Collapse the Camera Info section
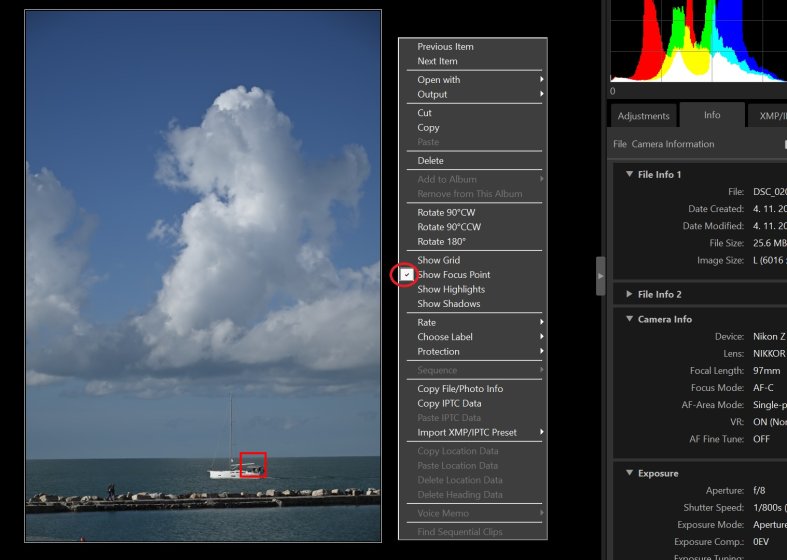Screen dimensions: 787x560 629,319
